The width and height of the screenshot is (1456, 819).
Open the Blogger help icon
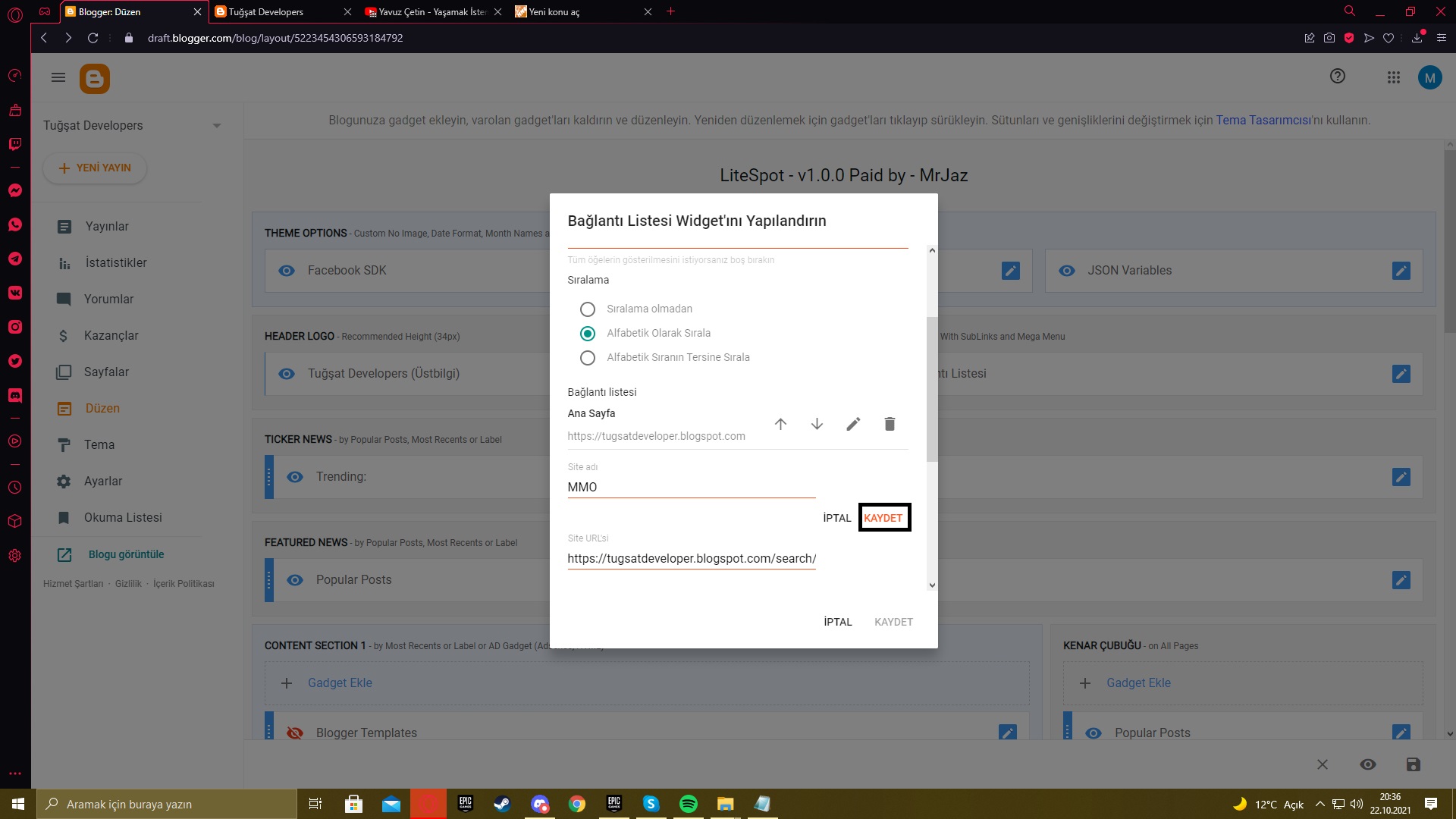point(1338,77)
